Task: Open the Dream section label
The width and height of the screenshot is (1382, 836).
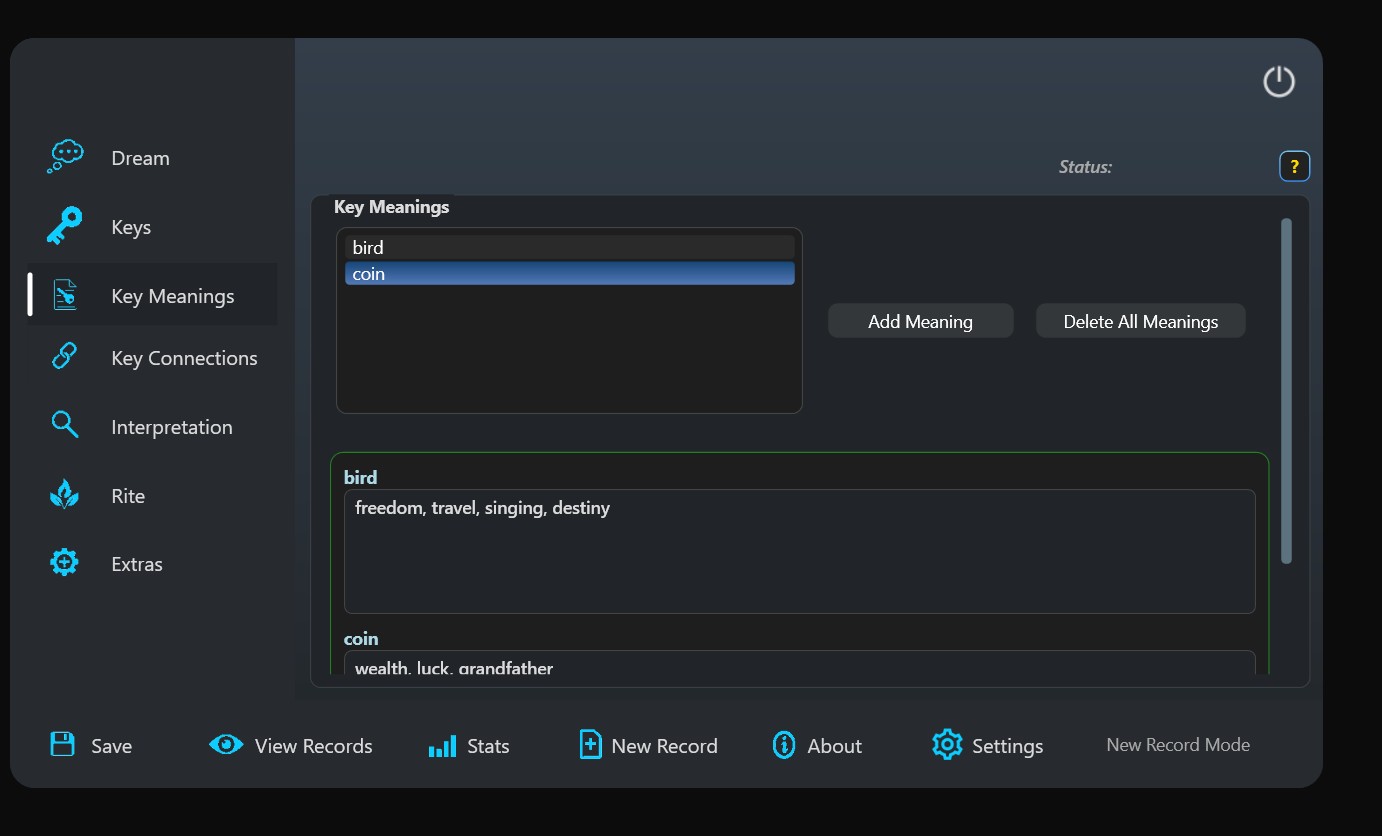Action: [140, 158]
